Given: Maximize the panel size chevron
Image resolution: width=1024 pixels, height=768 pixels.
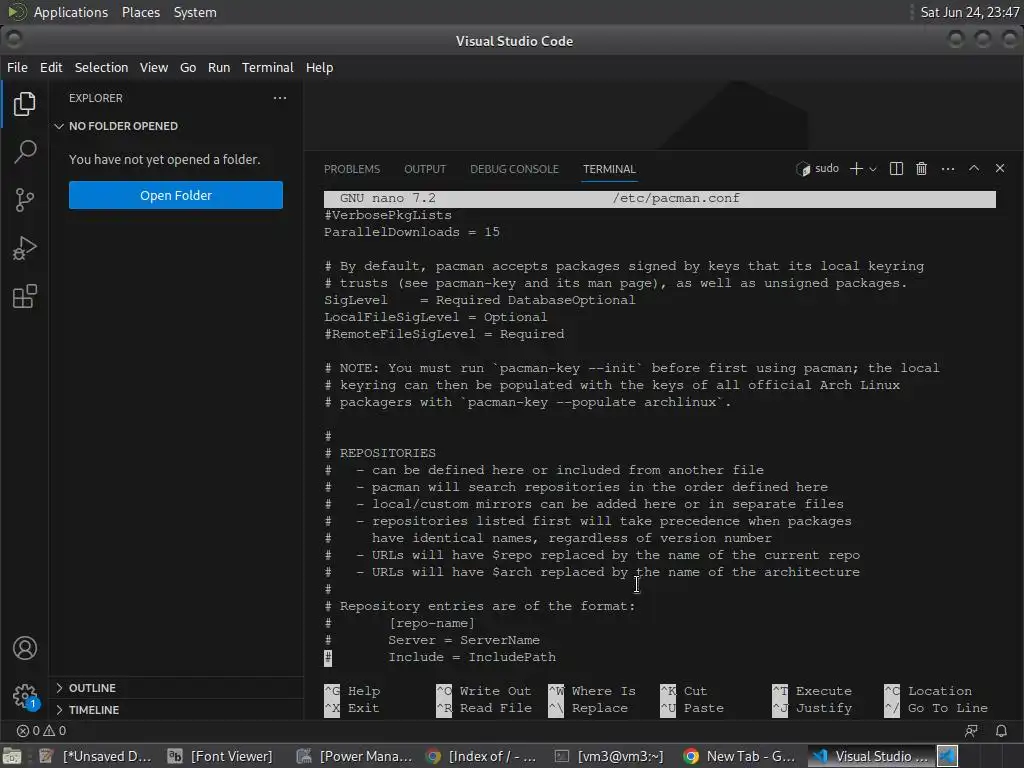Looking at the screenshot, I should click(x=974, y=168).
